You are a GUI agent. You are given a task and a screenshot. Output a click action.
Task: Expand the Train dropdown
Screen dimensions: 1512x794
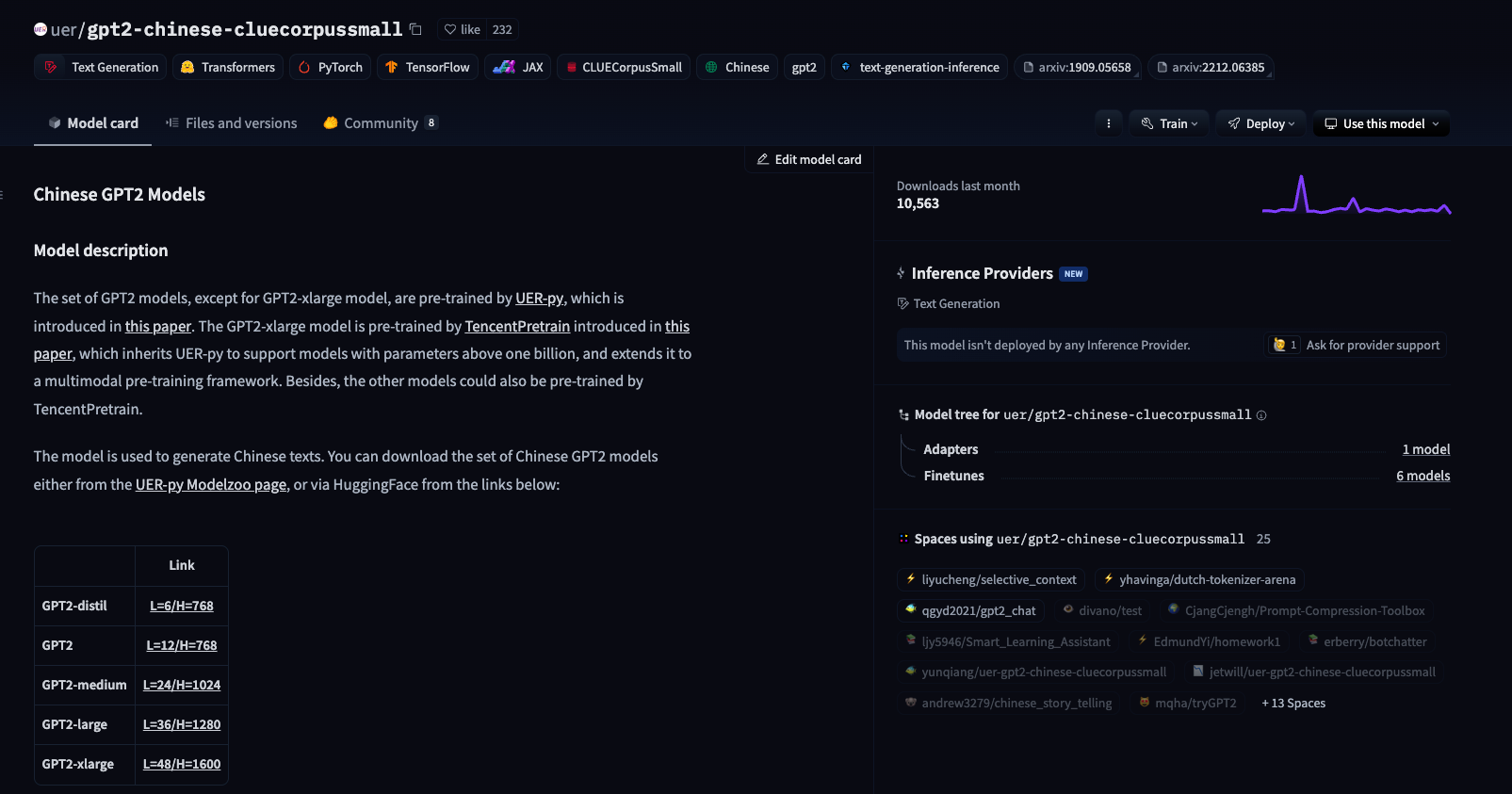(1169, 123)
